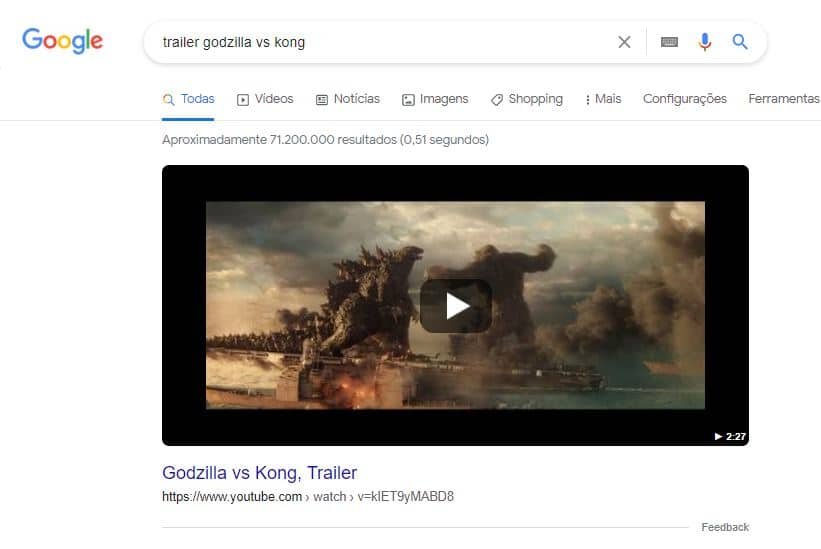
Task: Play the Godzilla vs Kong trailer video
Action: pos(455,306)
